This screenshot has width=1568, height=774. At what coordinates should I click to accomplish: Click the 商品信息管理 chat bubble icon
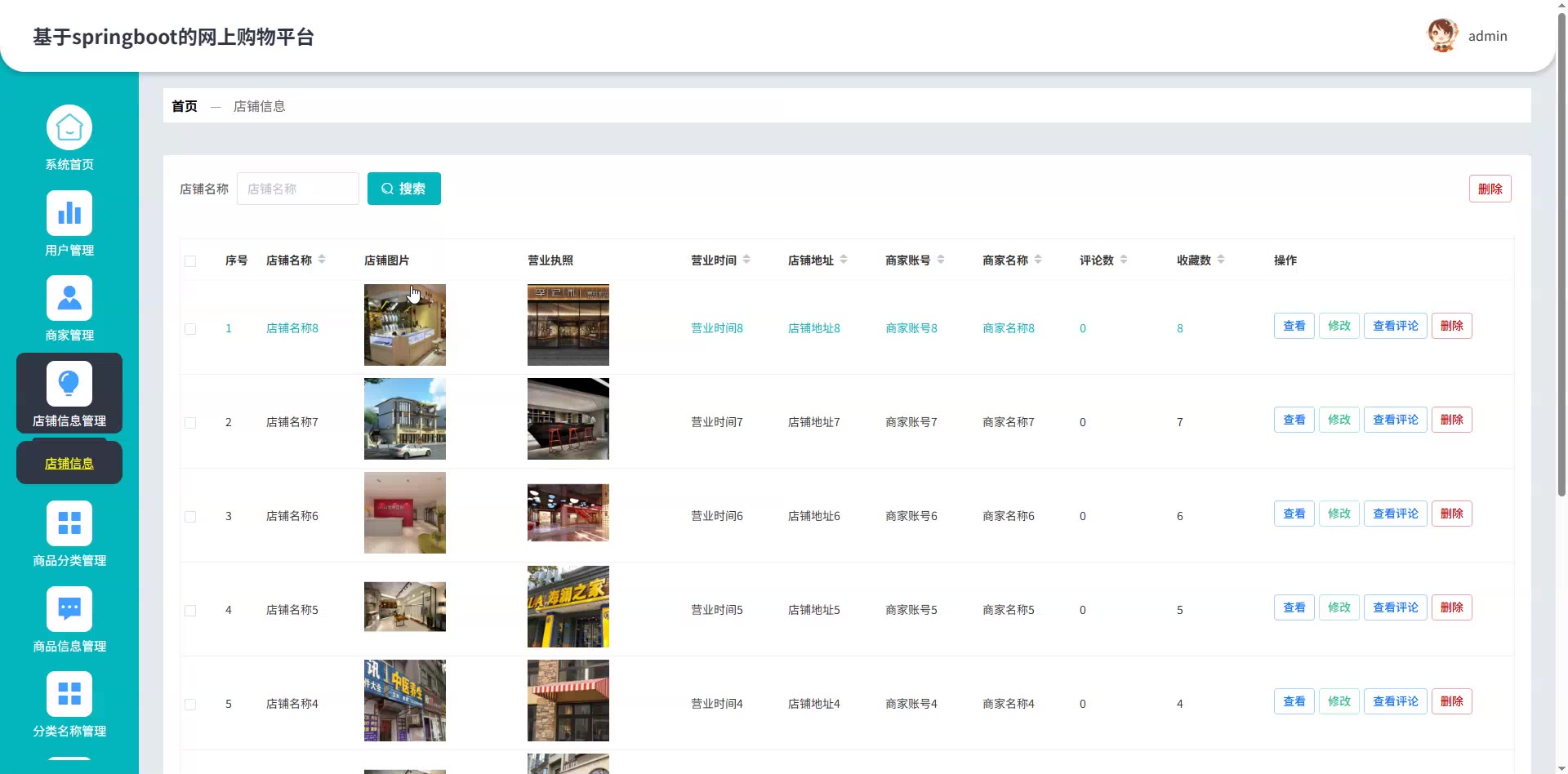[x=69, y=609]
